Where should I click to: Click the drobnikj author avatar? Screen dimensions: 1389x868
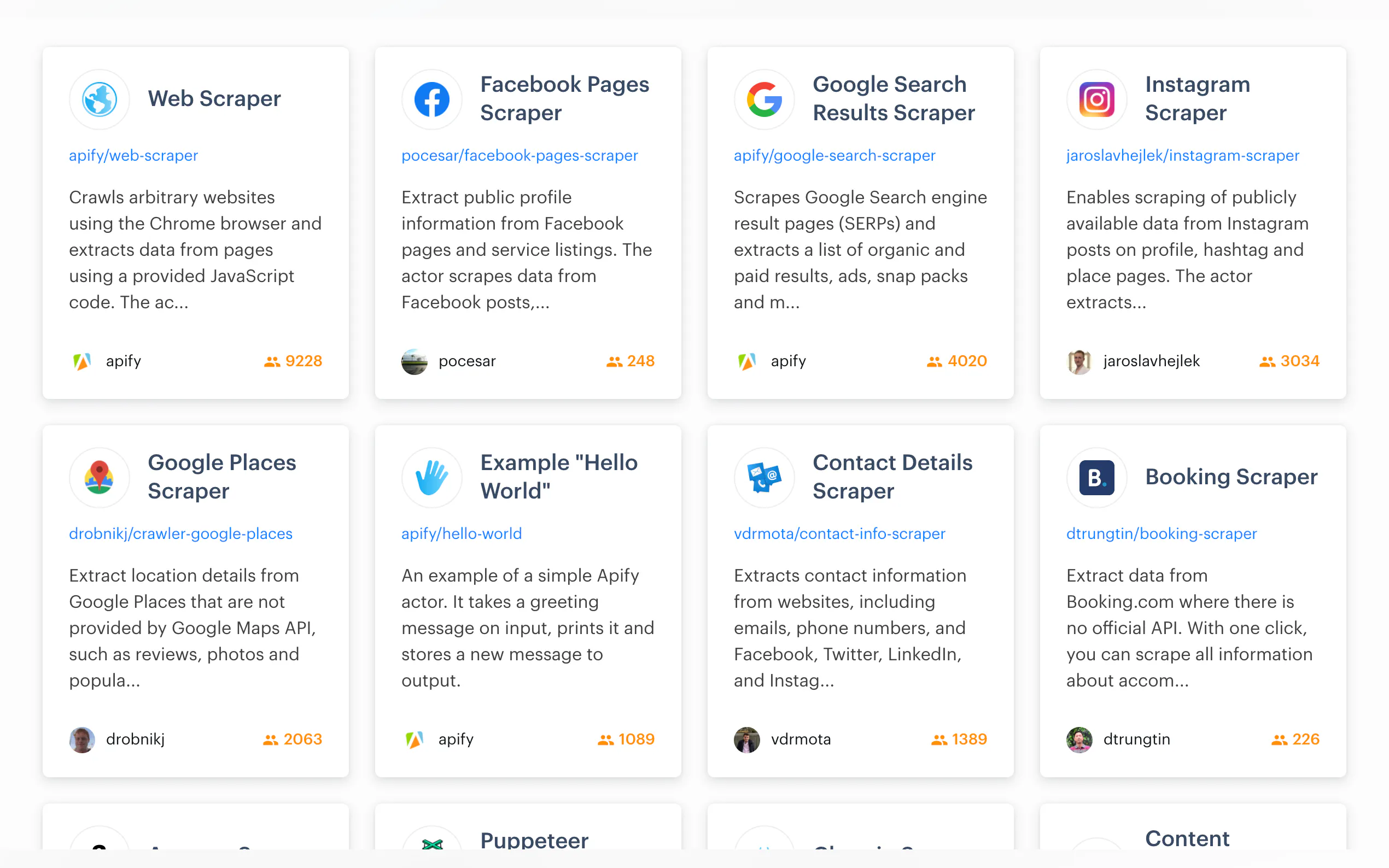coord(82,740)
